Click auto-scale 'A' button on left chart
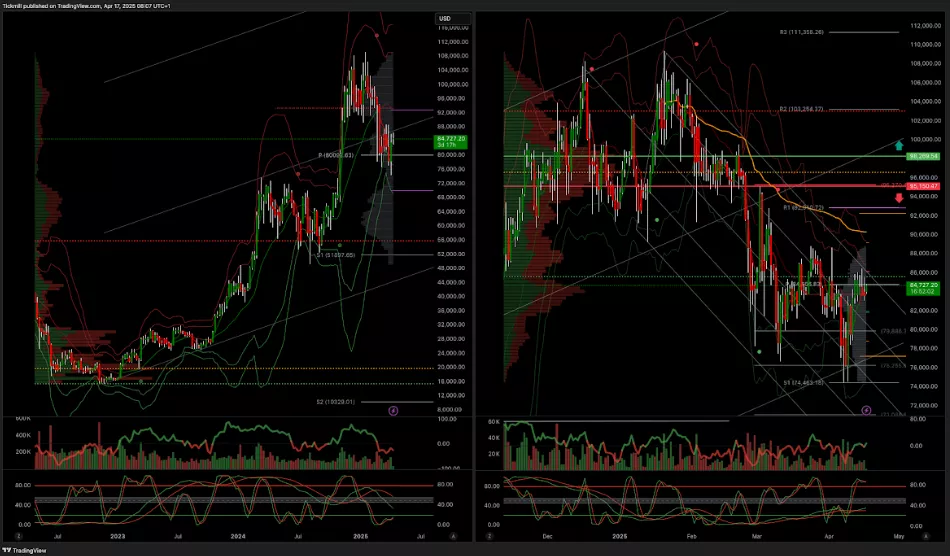Image resolution: width=950 pixels, height=556 pixels. tap(453, 536)
